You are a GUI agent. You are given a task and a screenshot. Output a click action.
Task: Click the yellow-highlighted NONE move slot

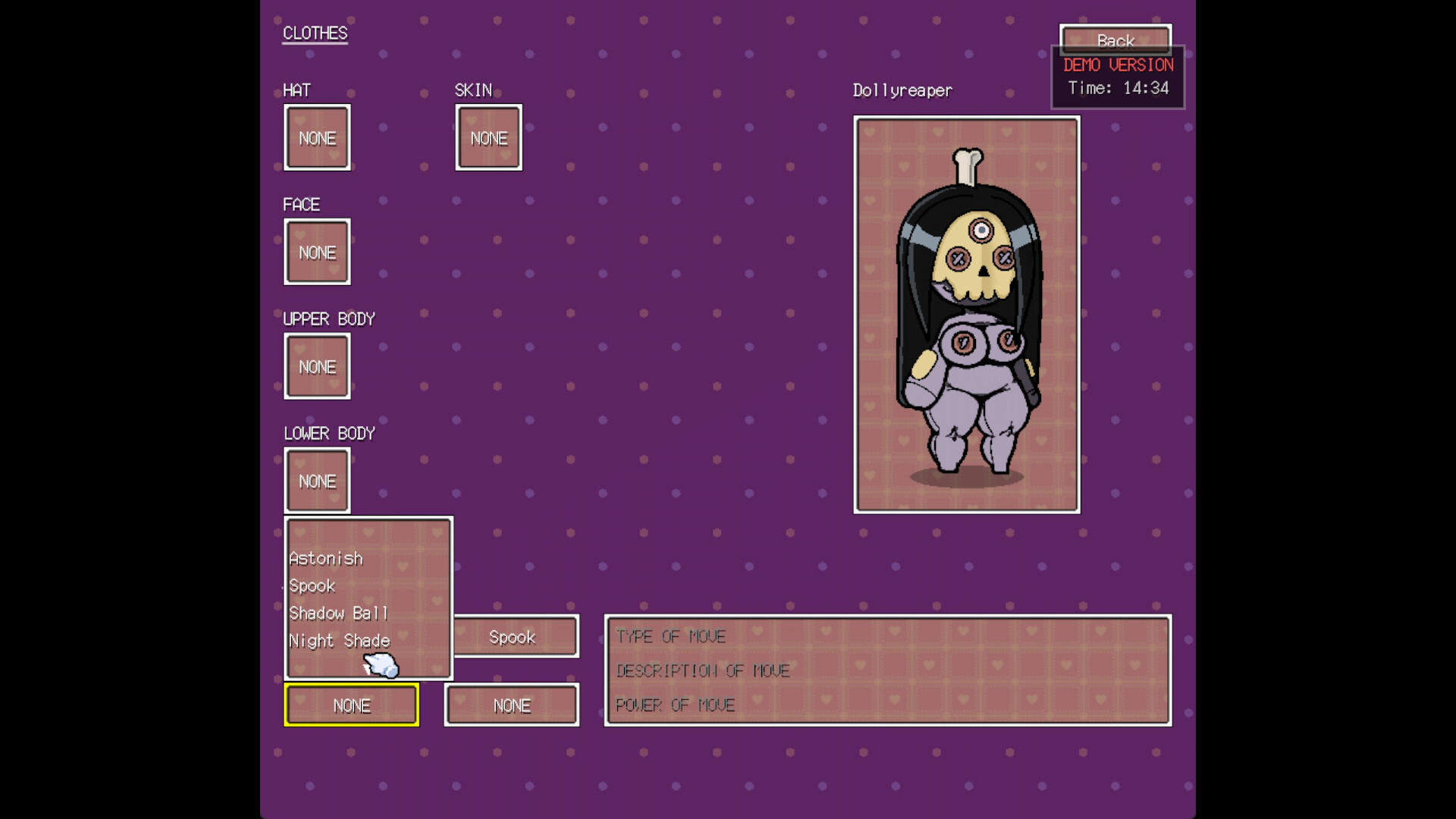pyautogui.click(x=351, y=705)
